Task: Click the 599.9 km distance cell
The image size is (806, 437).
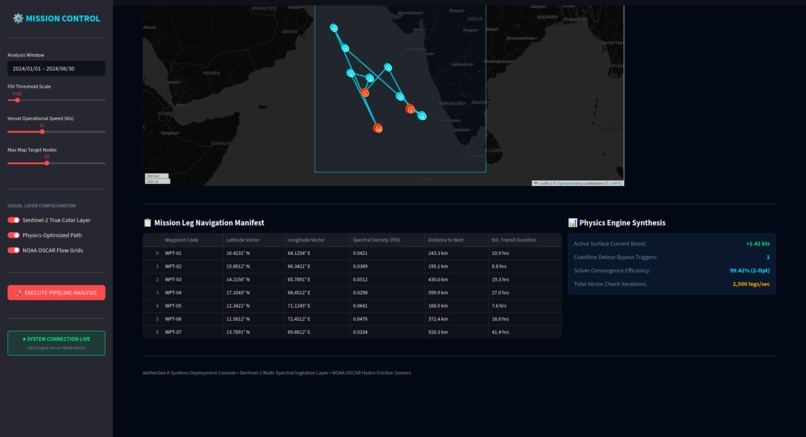Action: (457, 293)
